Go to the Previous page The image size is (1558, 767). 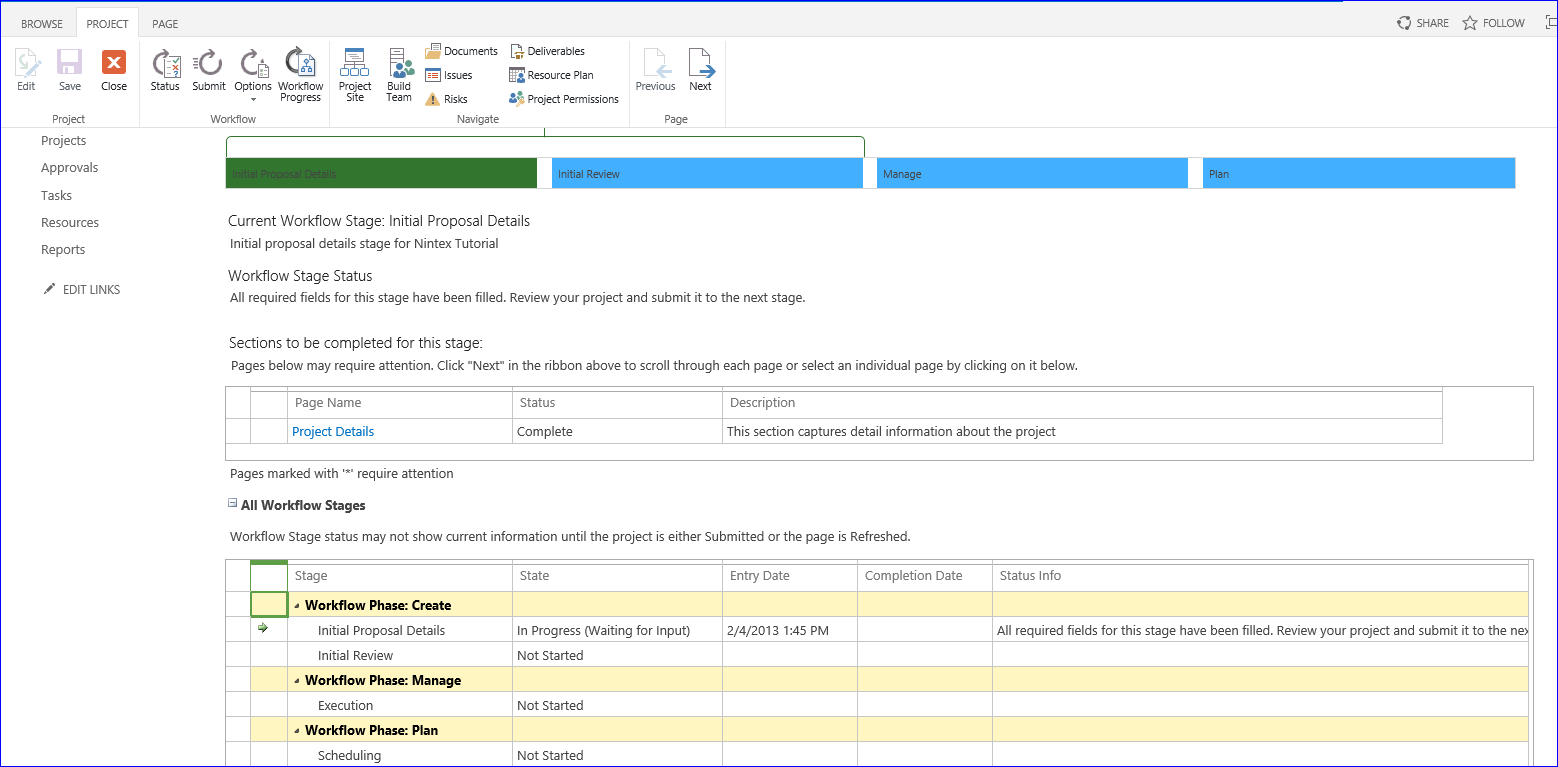pos(655,70)
